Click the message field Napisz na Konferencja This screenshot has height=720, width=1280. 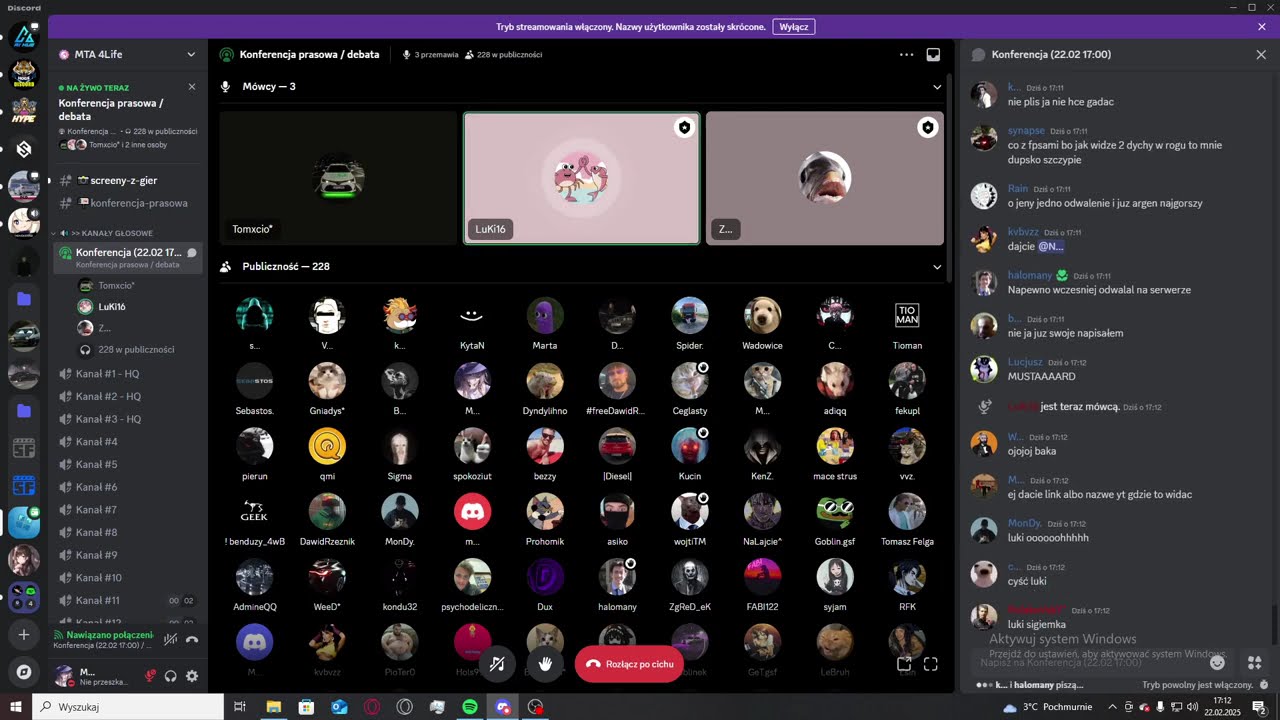[x=1090, y=662]
